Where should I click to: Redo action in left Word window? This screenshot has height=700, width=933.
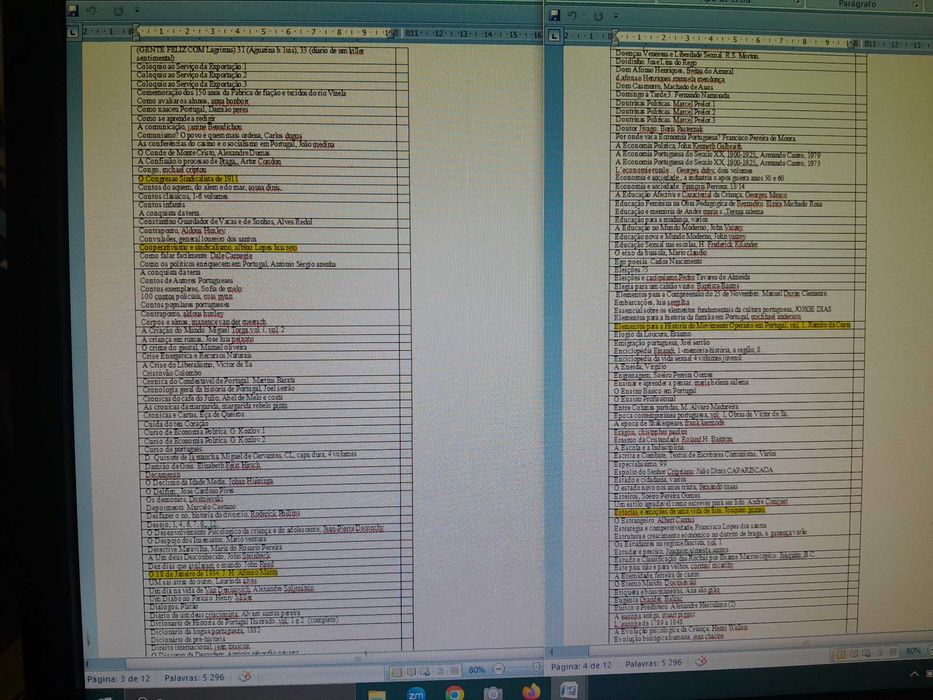point(118,11)
